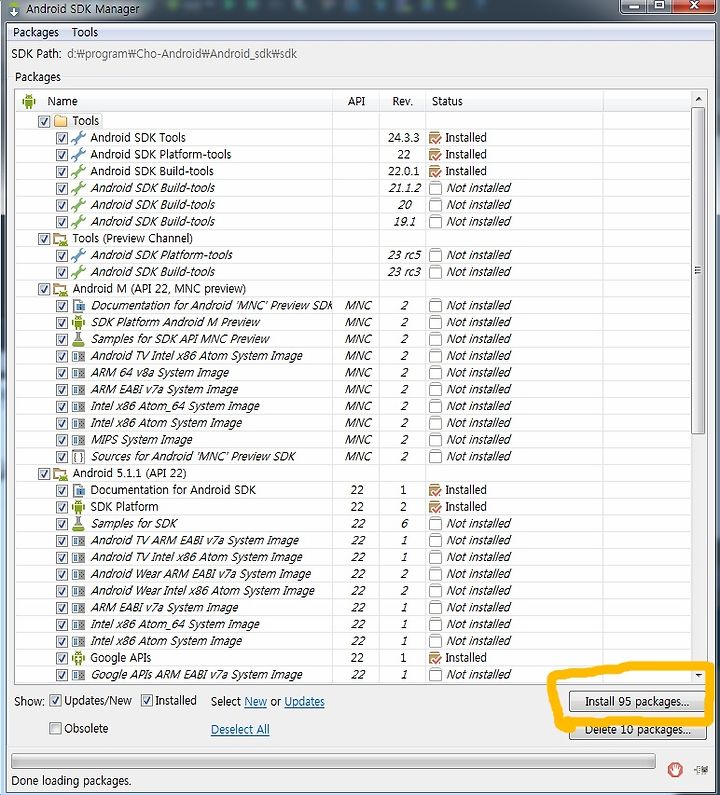Click the Android M folder icon
Image resolution: width=720 pixels, height=795 pixels.
[x=60, y=289]
